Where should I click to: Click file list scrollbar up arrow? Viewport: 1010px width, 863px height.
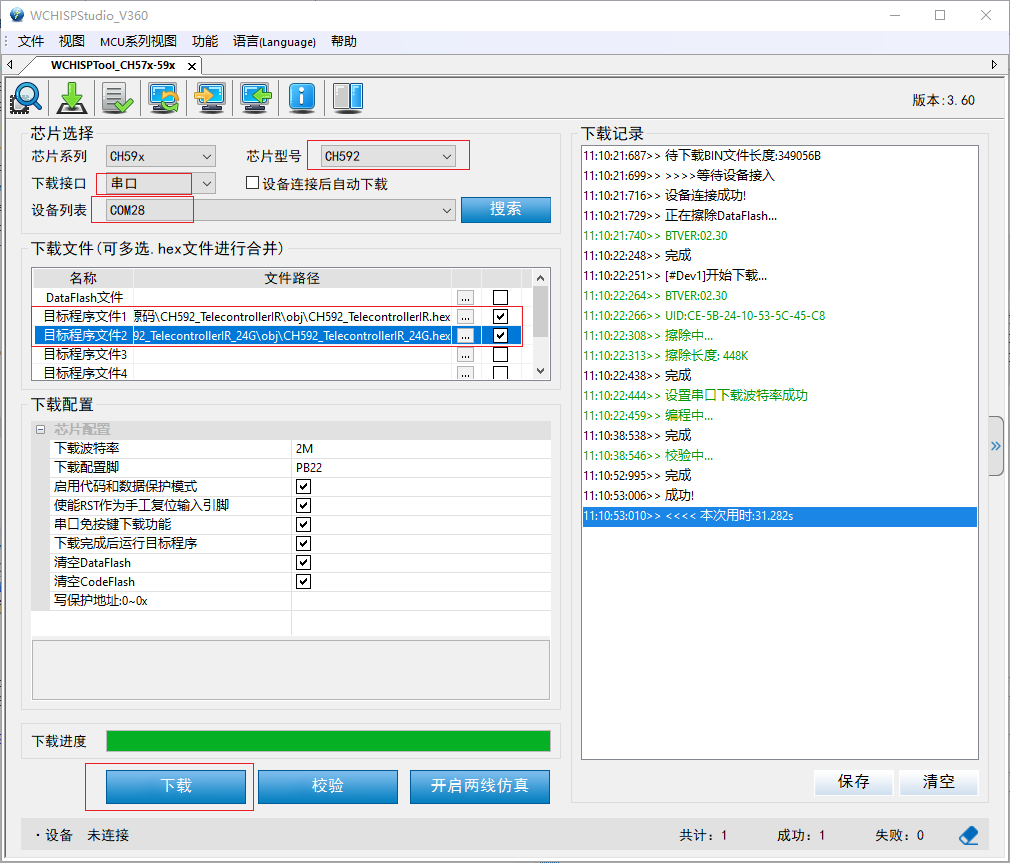click(x=540, y=278)
